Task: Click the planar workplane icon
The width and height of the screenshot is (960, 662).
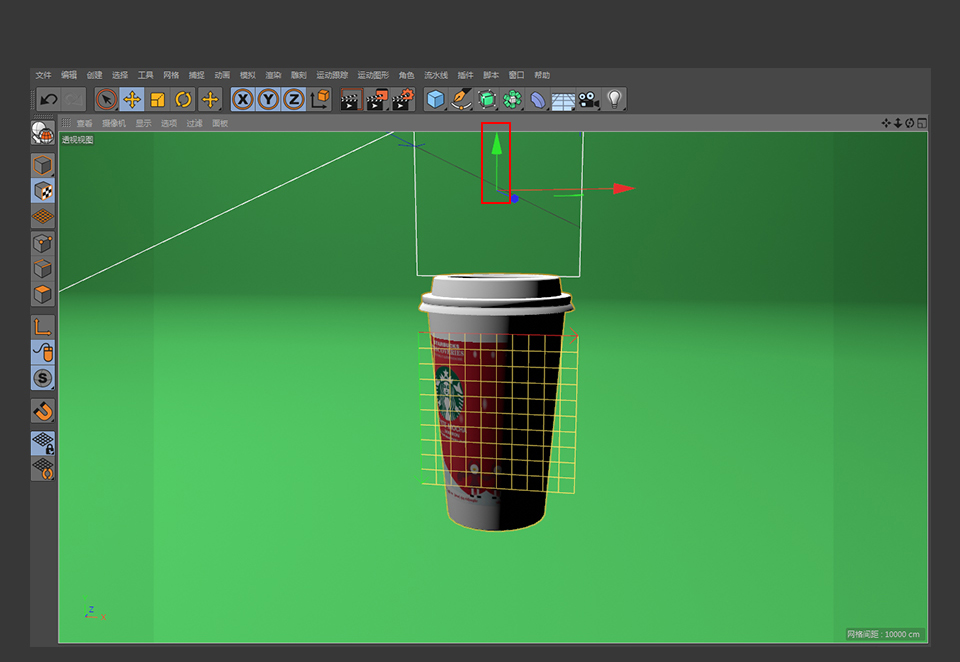Action: pos(43,469)
